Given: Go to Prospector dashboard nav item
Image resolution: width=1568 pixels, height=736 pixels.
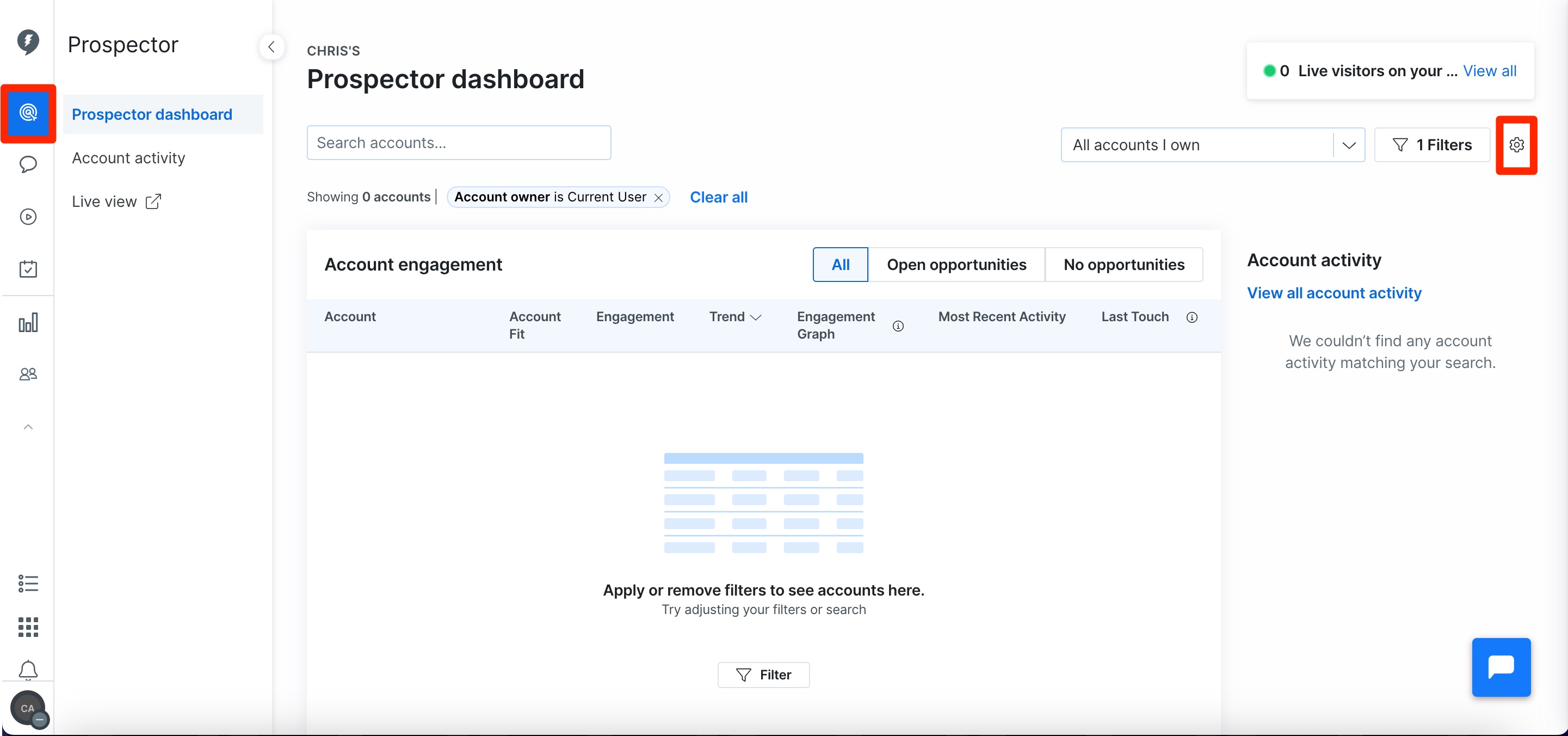Looking at the screenshot, I should click(163, 114).
